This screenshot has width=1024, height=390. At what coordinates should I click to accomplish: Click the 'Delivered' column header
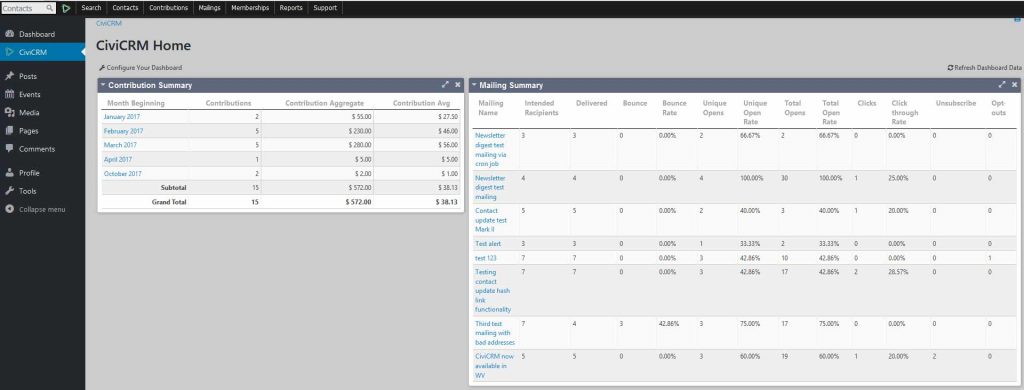pos(591,103)
